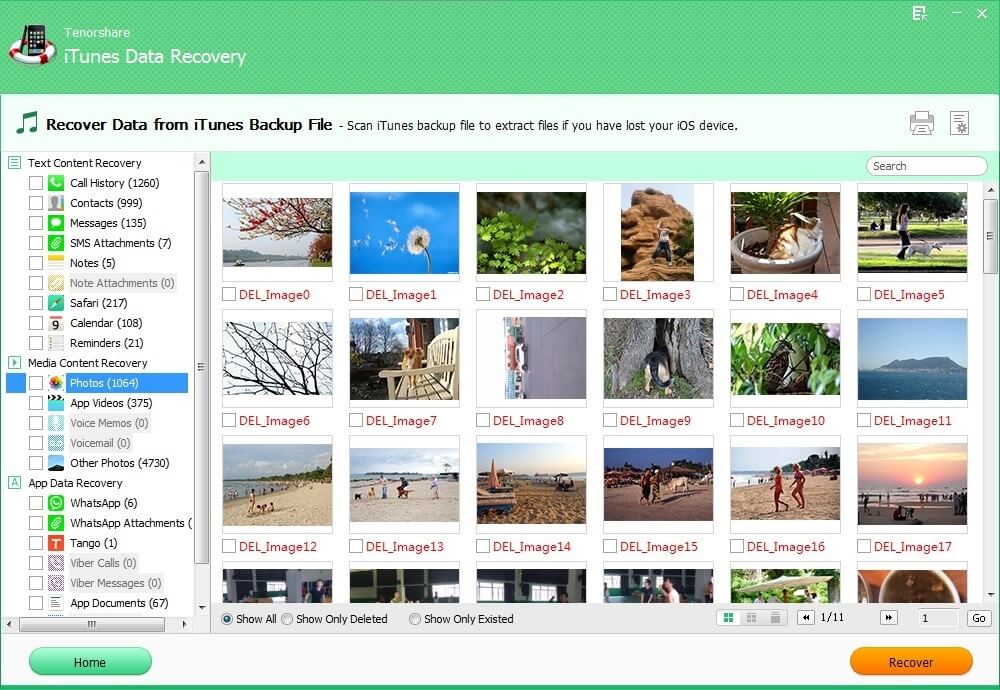Click the Notes icon

[56, 263]
